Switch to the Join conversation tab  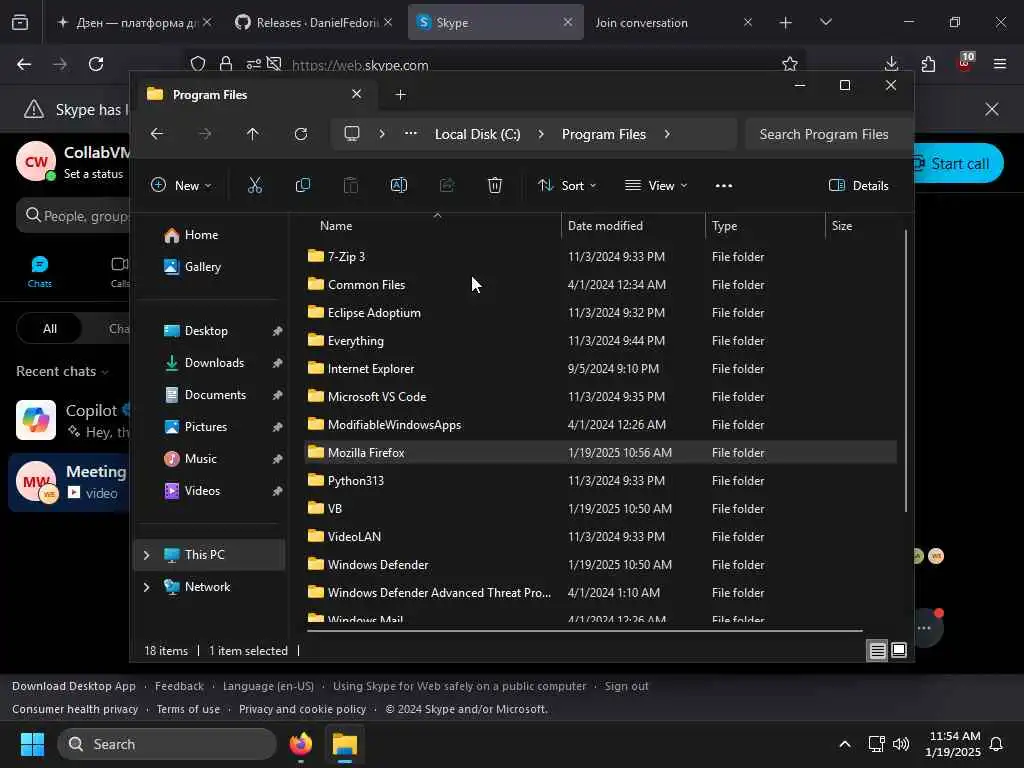[675, 23]
